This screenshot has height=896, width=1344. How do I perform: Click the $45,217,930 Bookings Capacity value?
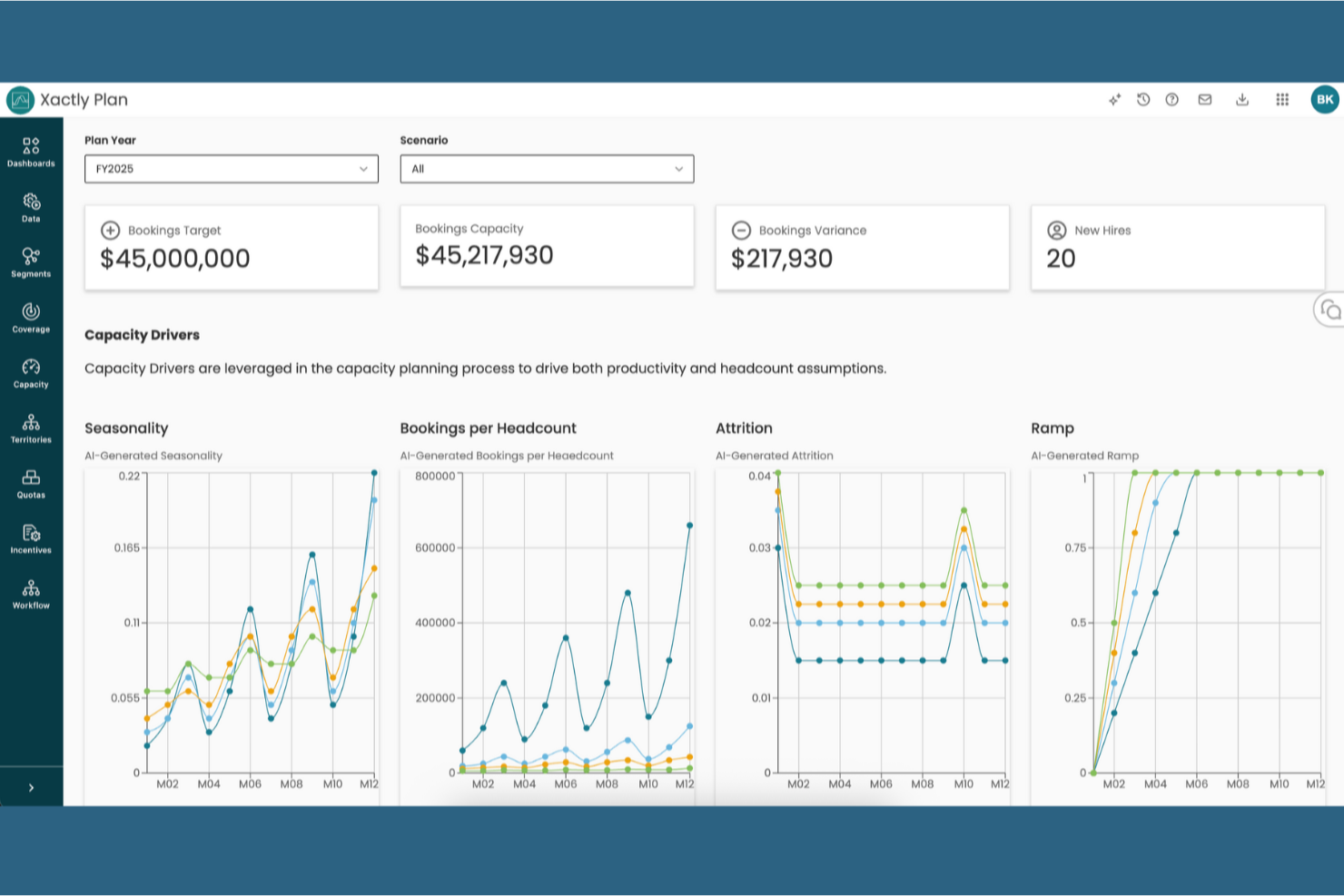coord(484,255)
